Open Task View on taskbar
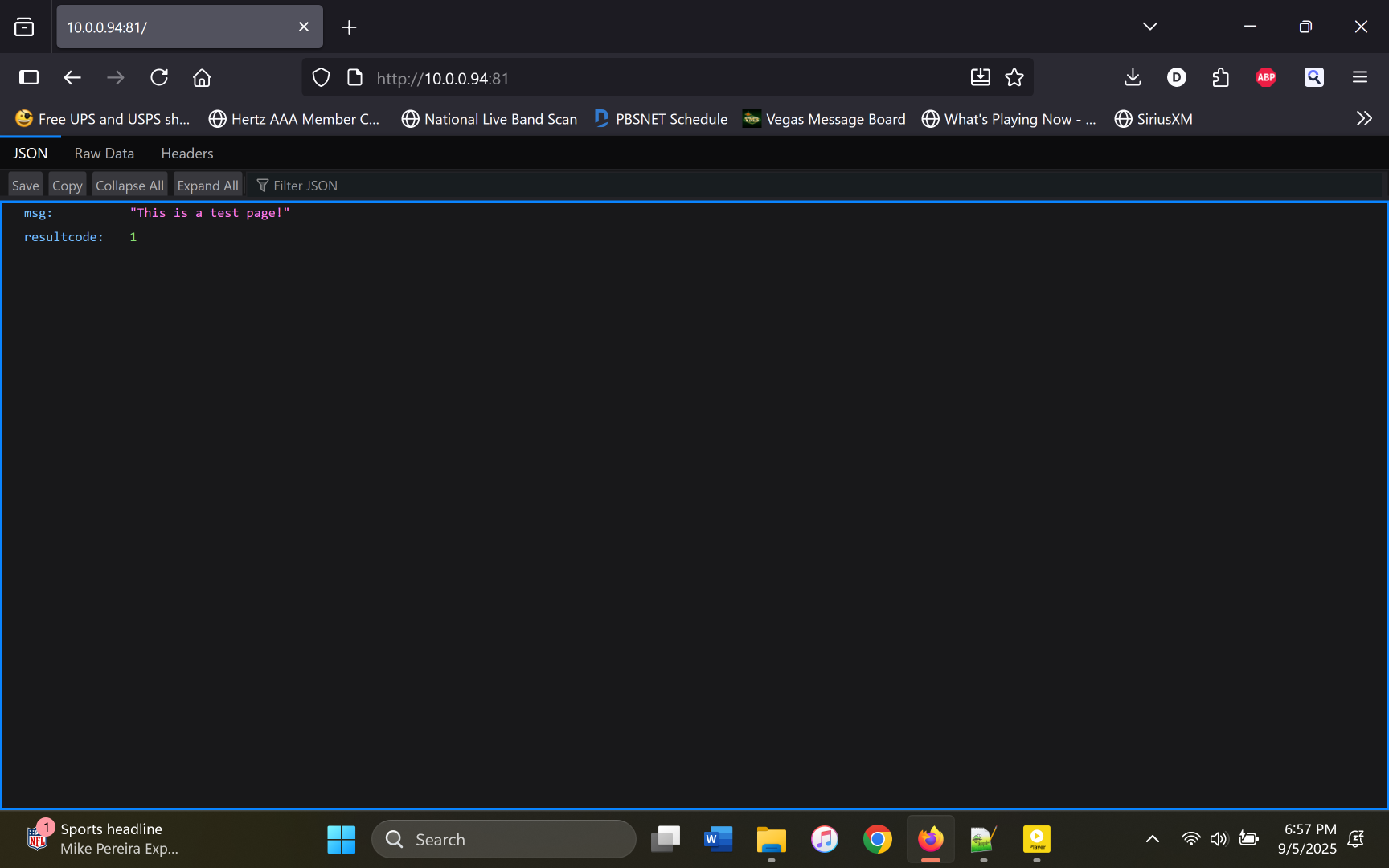Image resolution: width=1389 pixels, height=868 pixels. point(666,839)
